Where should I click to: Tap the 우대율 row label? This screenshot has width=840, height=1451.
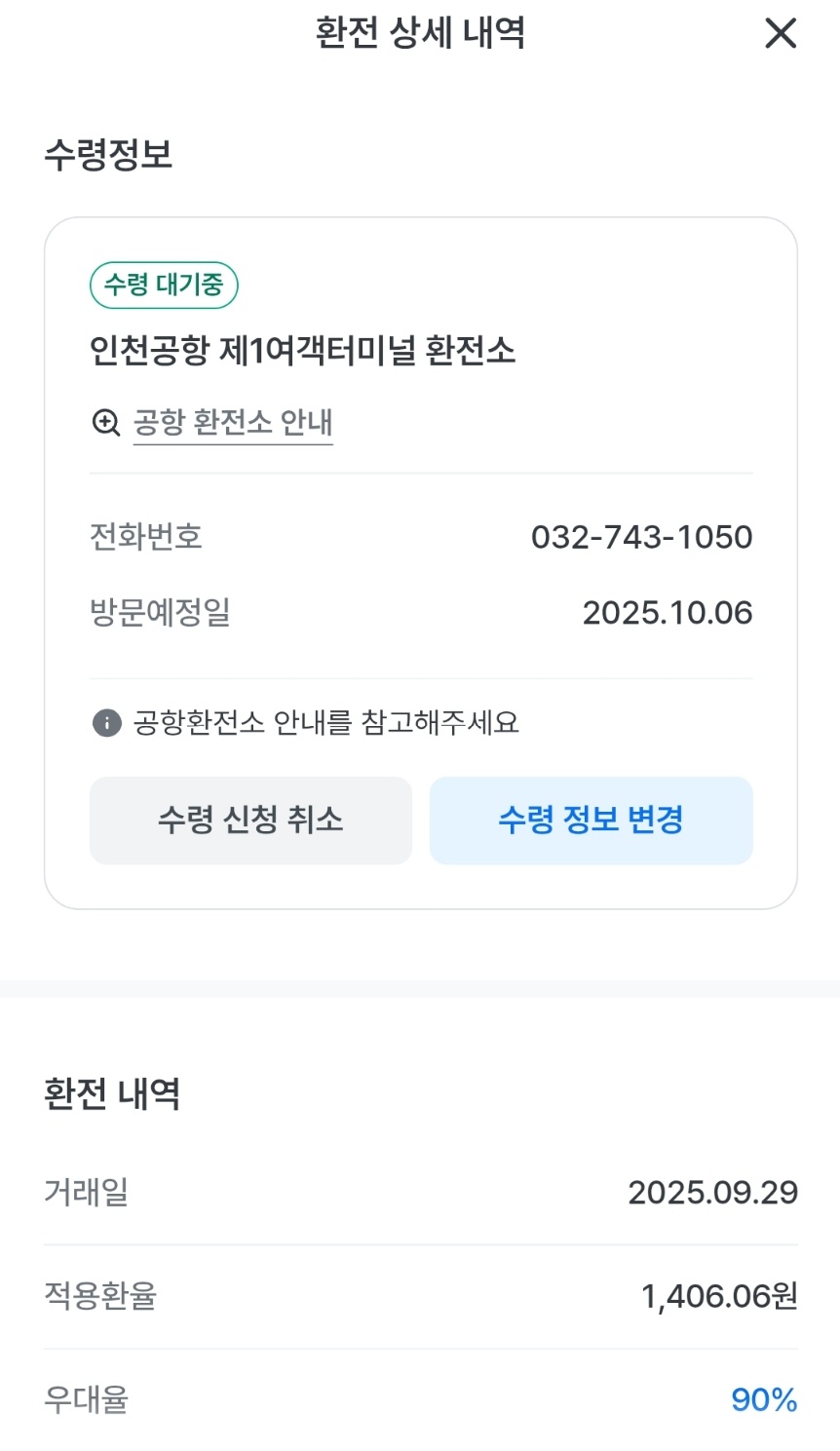[87, 1400]
